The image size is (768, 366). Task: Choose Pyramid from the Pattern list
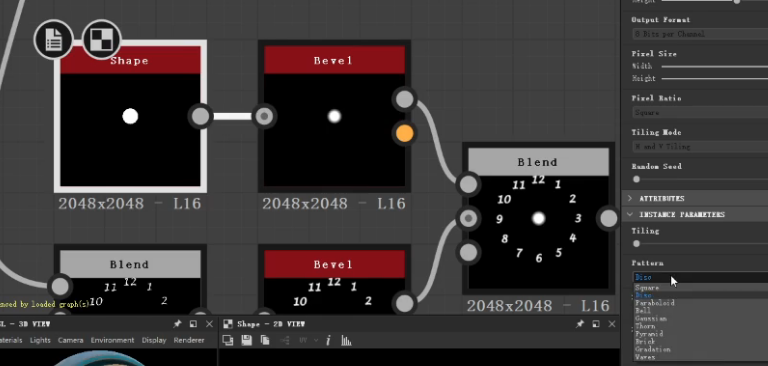coord(700,334)
